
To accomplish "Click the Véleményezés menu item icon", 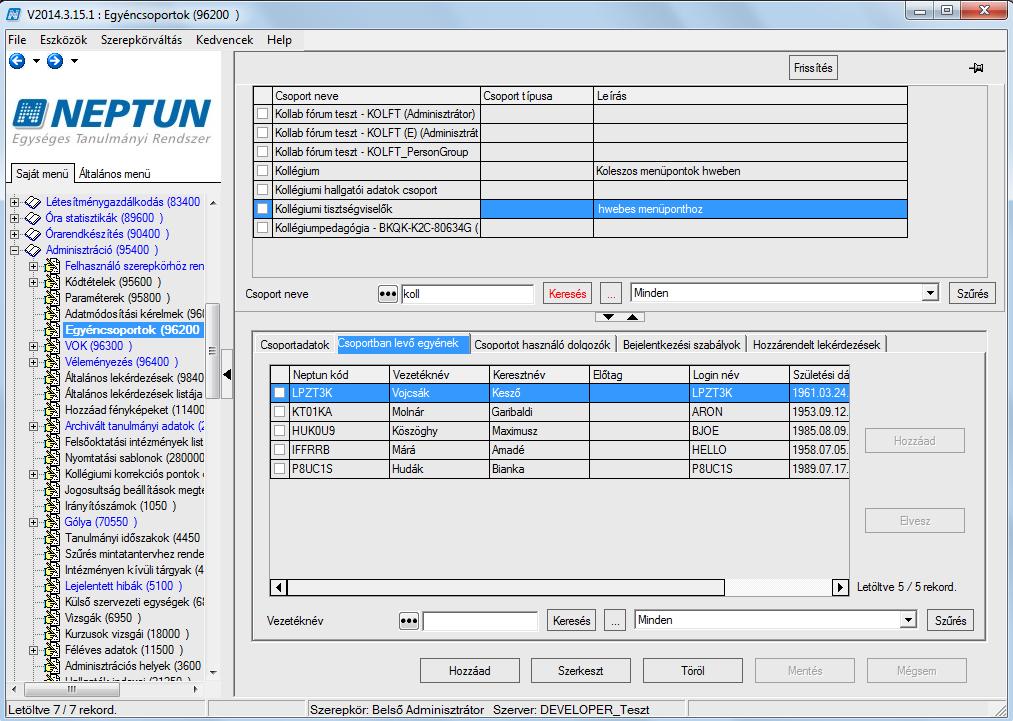I will 52,362.
